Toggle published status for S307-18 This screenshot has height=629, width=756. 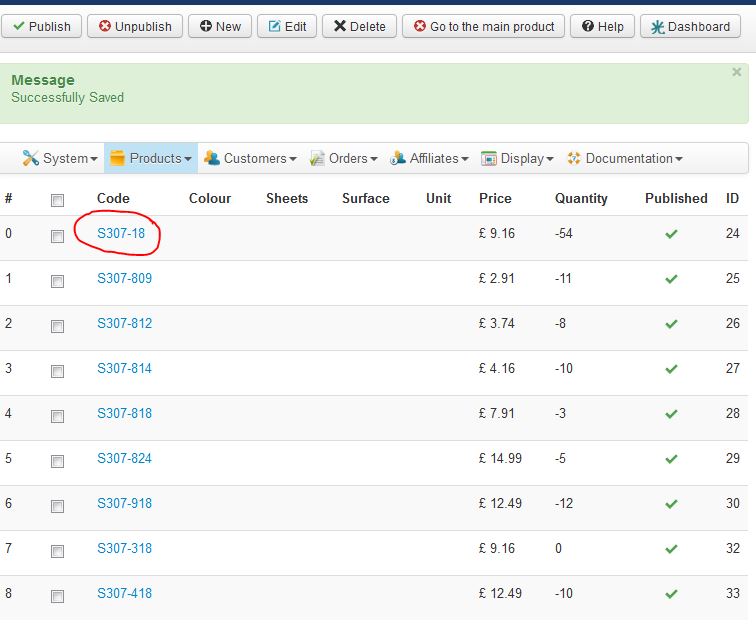click(x=671, y=234)
